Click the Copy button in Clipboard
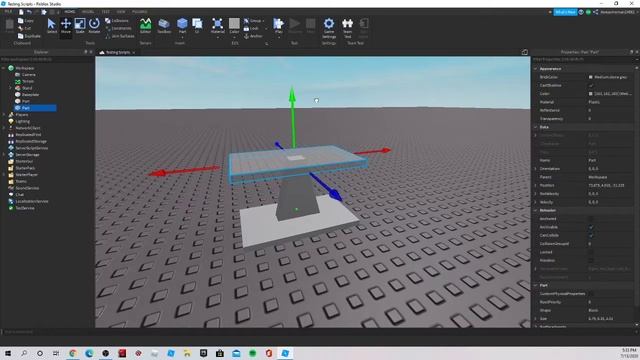The height and width of the screenshot is (360, 640). 26,20
